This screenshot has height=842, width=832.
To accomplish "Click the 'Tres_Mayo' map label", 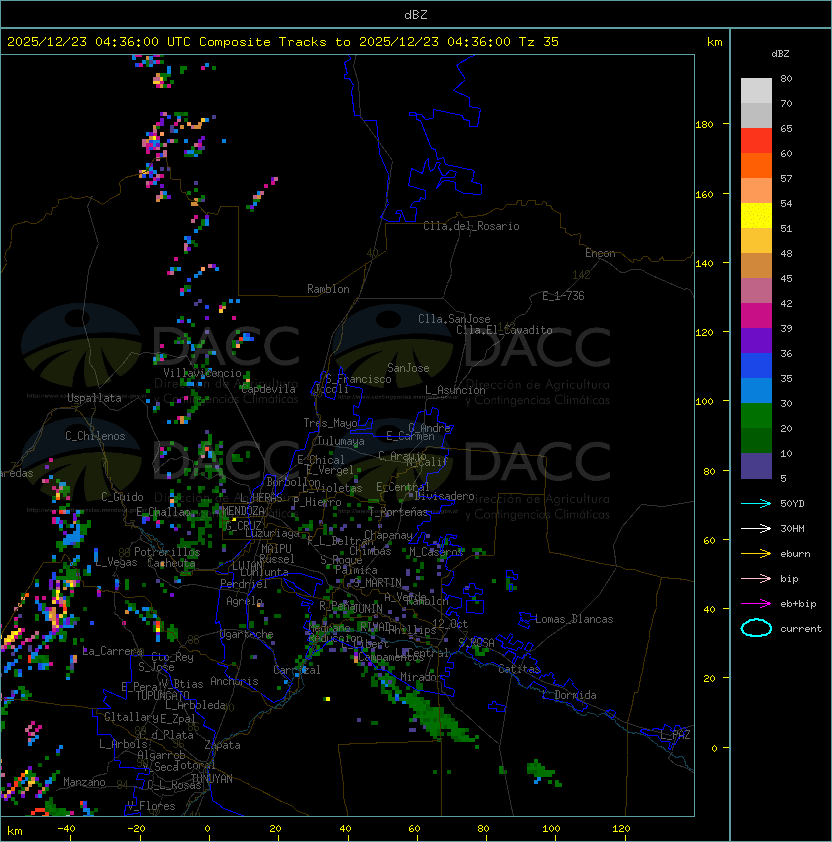I will point(330,423).
